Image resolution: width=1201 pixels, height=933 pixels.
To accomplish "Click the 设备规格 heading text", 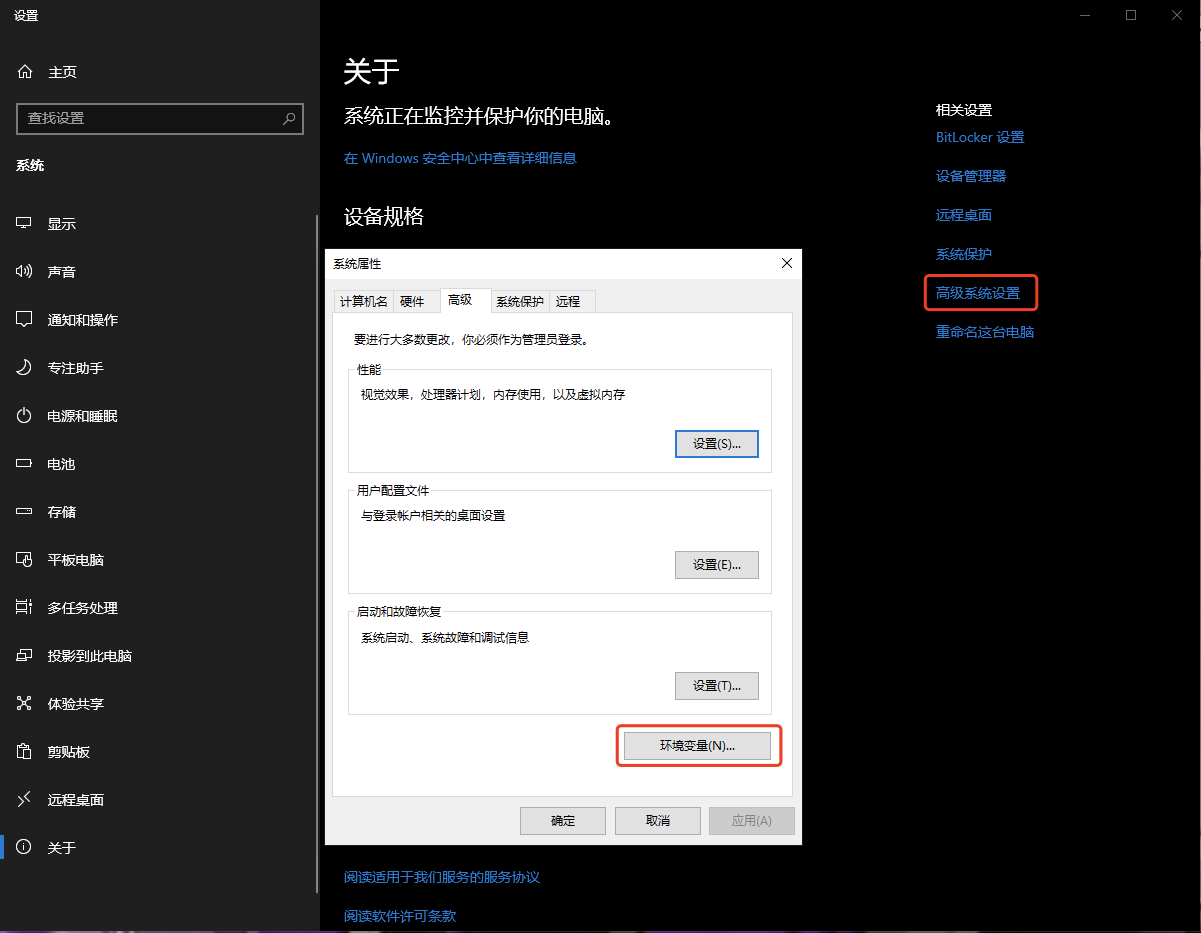I will (384, 216).
